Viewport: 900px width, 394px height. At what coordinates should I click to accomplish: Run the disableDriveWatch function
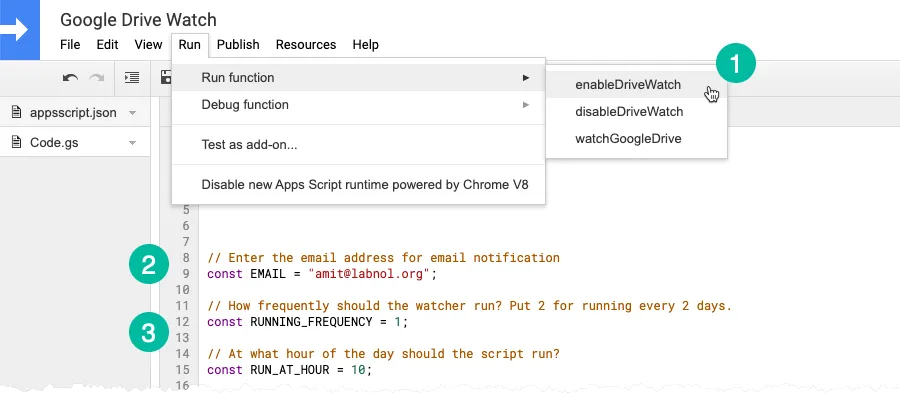pos(636,112)
